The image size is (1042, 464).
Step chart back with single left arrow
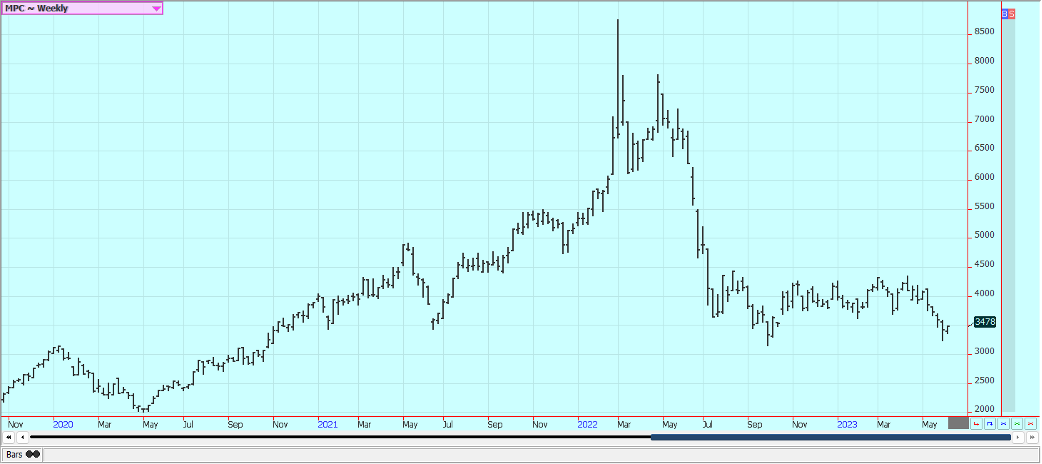[23, 437]
